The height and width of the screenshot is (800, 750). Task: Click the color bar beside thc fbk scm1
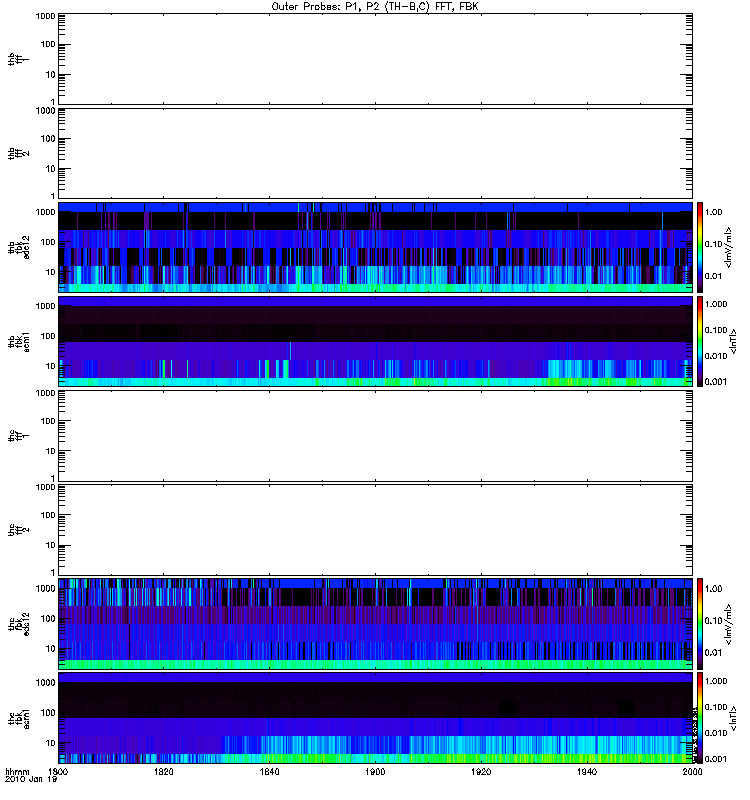[700, 718]
